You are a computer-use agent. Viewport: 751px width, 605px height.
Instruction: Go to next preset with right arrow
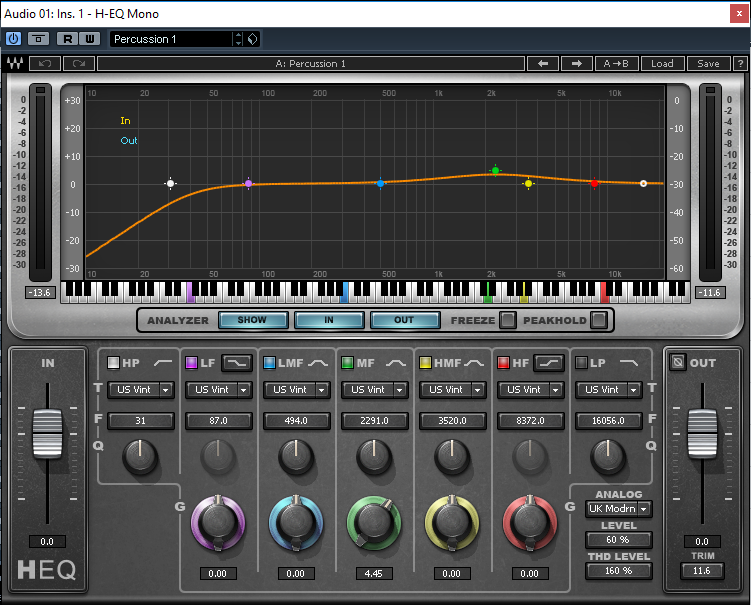[x=577, y=63]
